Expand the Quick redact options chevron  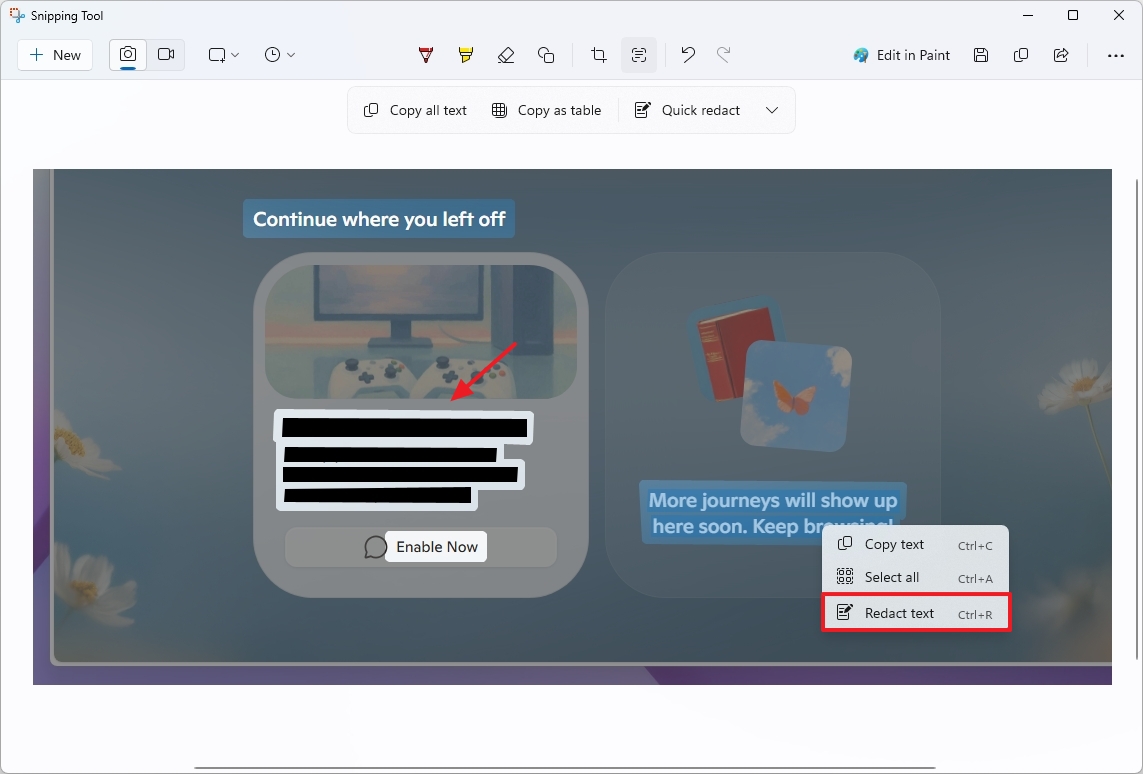[x=772, y=110]
